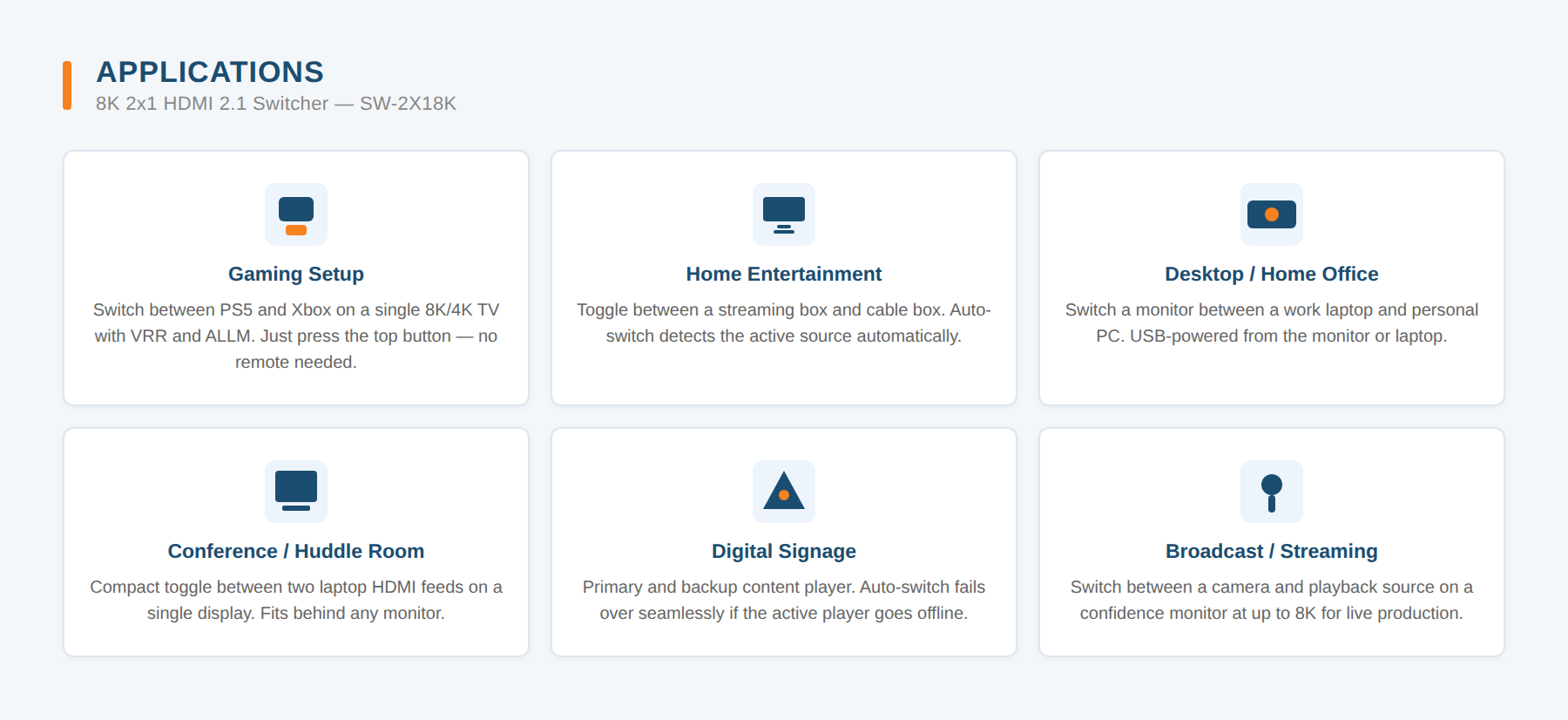Select the Broadcast / Streaming microphone icon
The width and height of the screenshot is (1568, 720).
tap(1272, 492)
